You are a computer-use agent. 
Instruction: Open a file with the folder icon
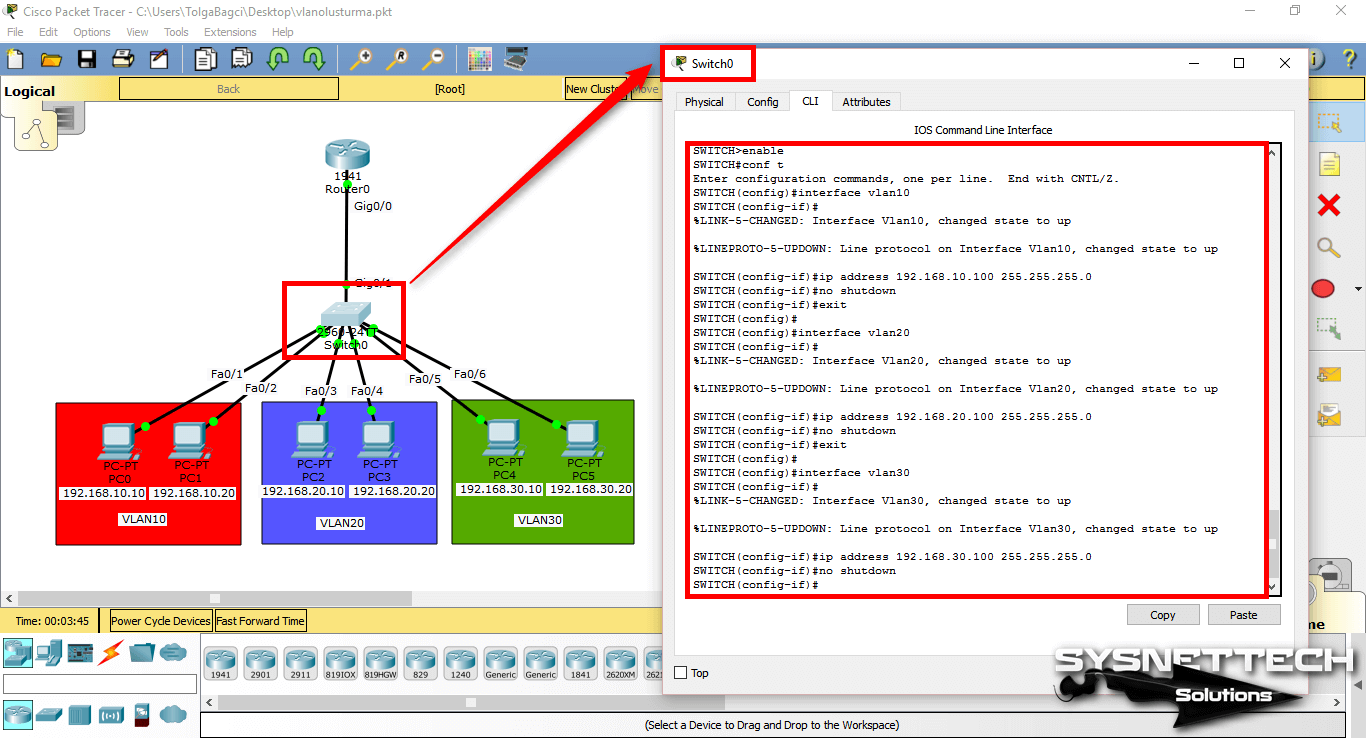click(51, 59)
